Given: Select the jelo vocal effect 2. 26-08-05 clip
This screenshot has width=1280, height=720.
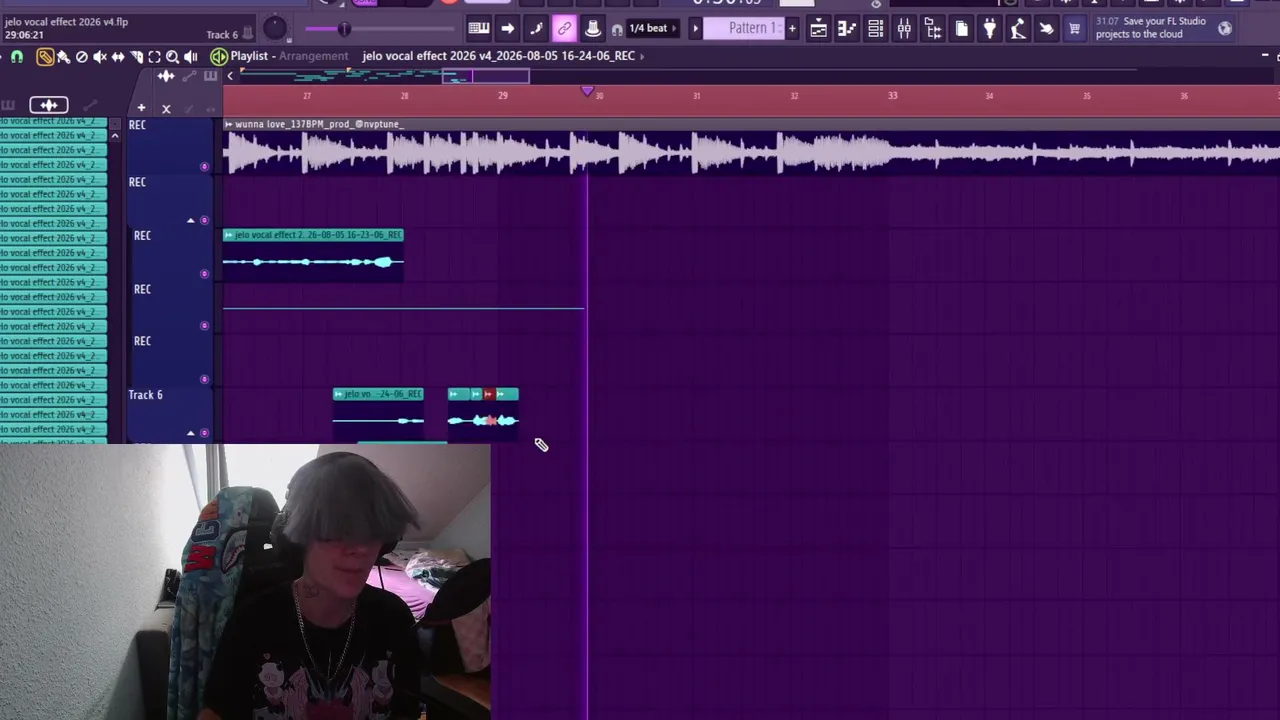Looking at the screenshot, I should pyautogui.click(x=313, y=254).
